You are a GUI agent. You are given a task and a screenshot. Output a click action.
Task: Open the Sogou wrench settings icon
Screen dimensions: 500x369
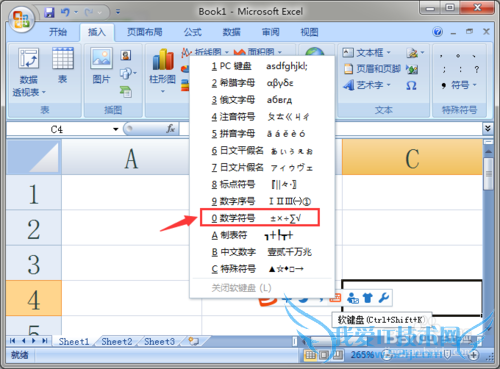click(384, 297)
